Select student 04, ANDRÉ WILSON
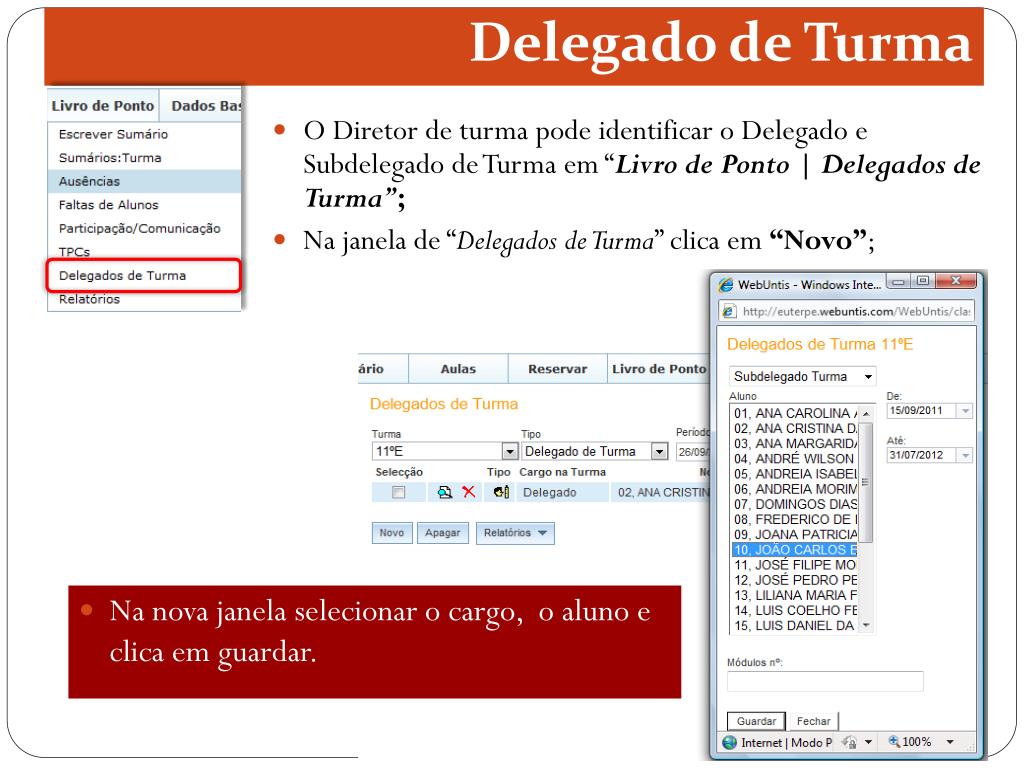This screenshot has height=768, width=1024. [x=795, y=458]
